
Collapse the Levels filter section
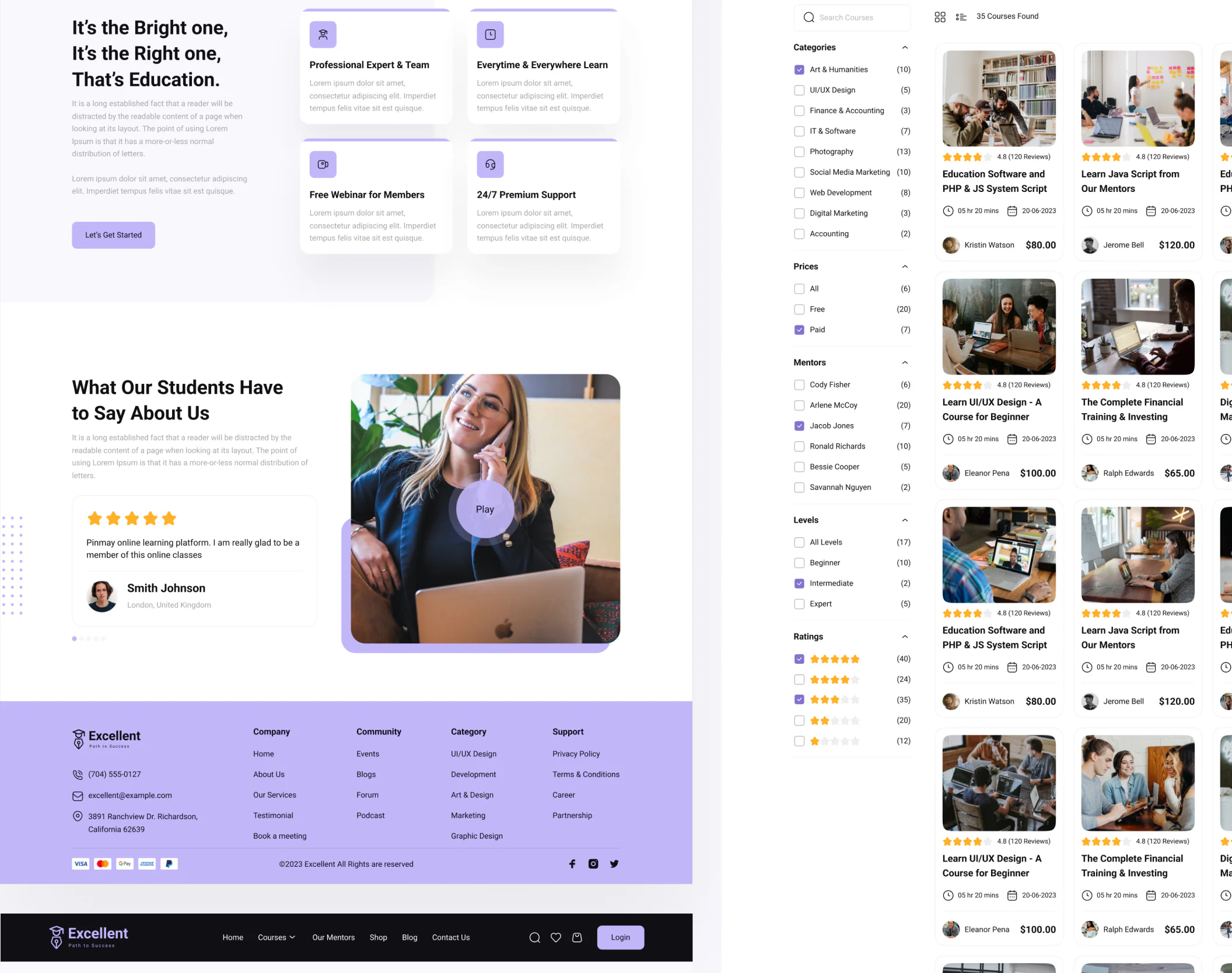(x=905, y=520)
